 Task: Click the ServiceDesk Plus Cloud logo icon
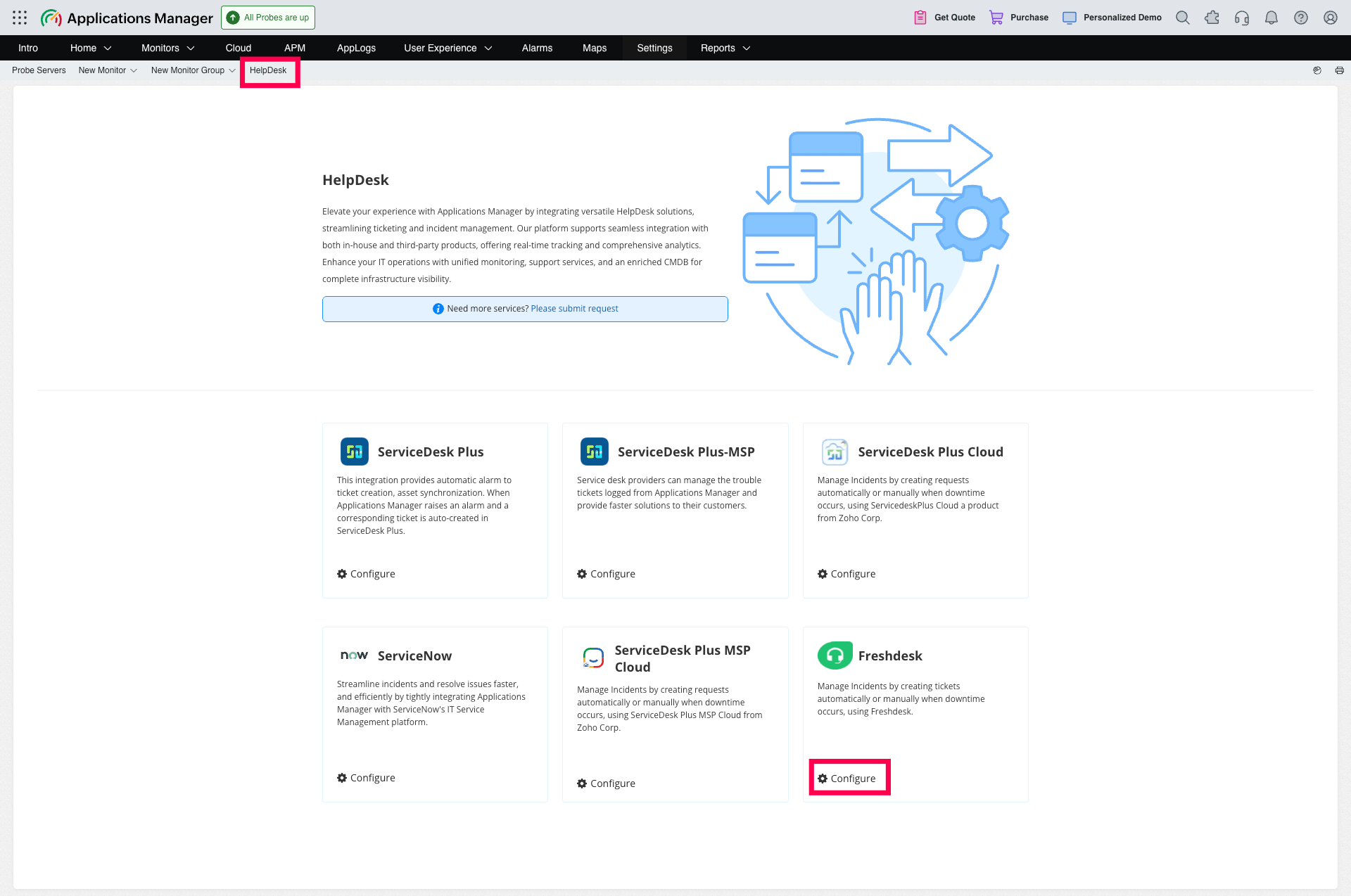[835, 452]
